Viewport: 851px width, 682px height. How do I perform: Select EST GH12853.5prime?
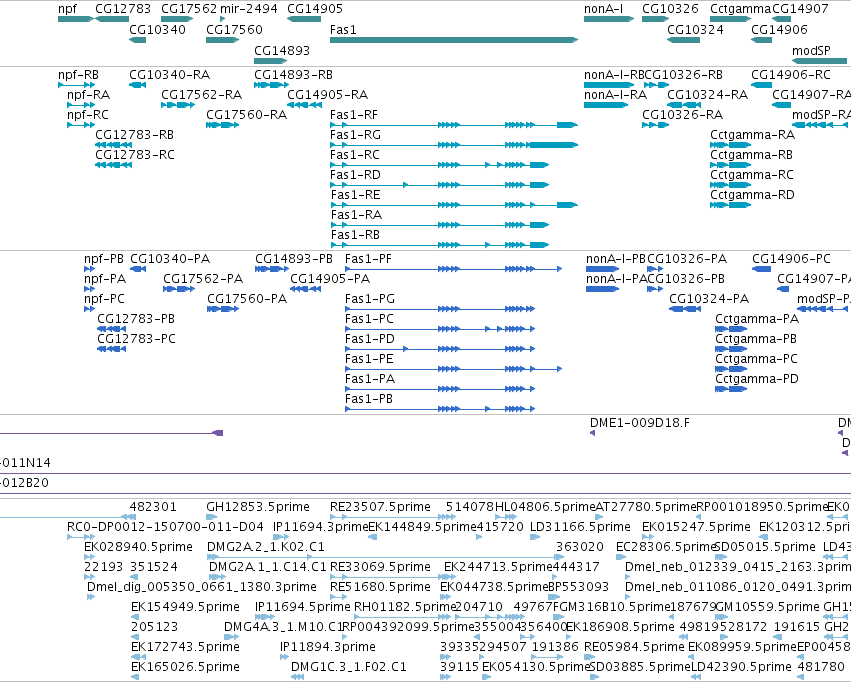(x=212, y=517)
